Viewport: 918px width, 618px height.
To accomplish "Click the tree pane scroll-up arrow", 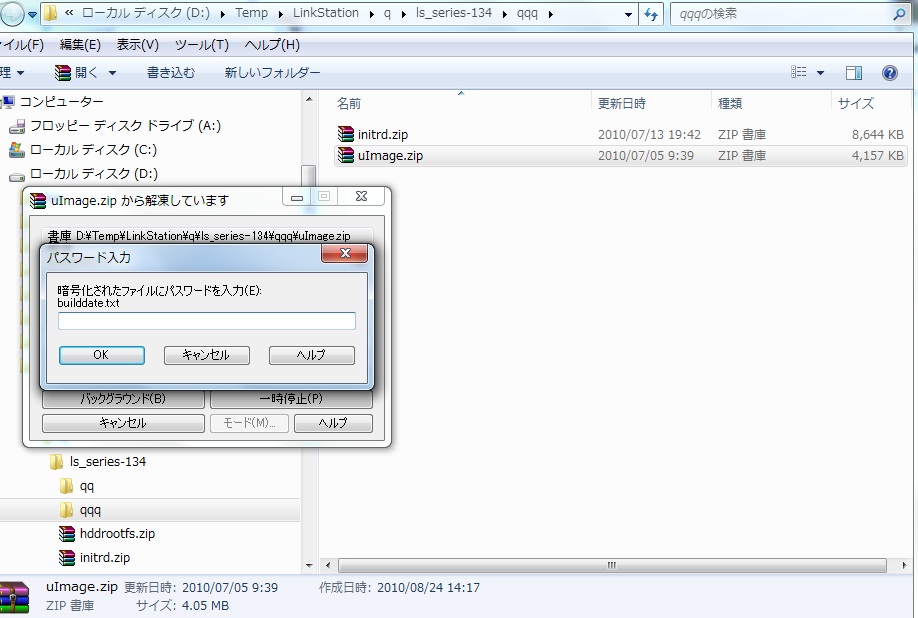I will [309, 100].
